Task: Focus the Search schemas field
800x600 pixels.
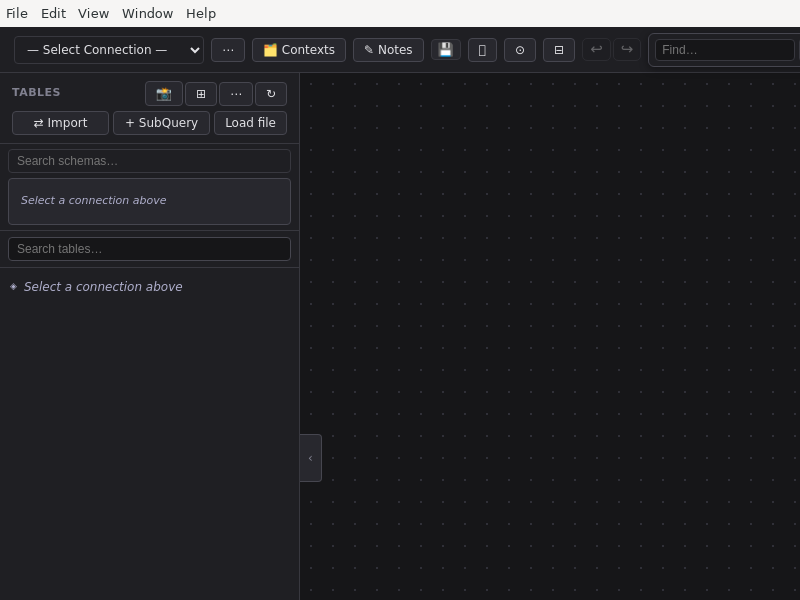Action: pyautogui.click(x=149, y=161)
